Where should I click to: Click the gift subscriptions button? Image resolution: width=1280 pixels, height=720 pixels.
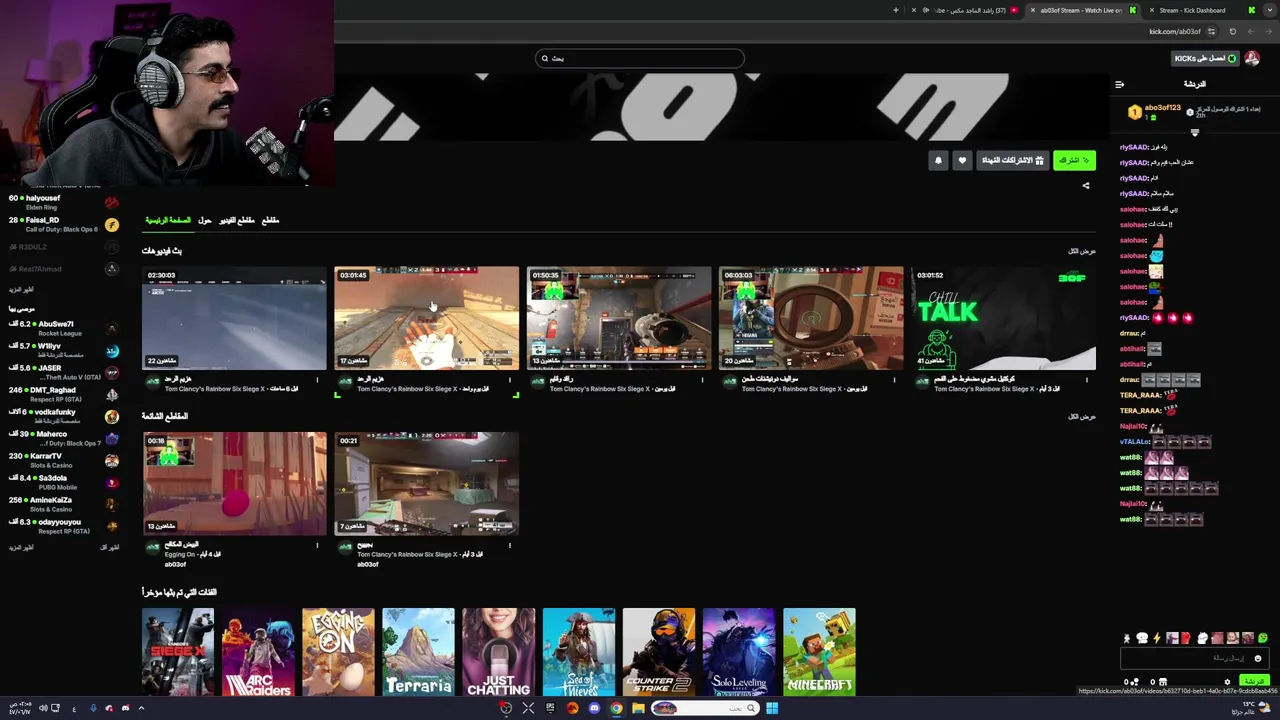click(1012, 160)
